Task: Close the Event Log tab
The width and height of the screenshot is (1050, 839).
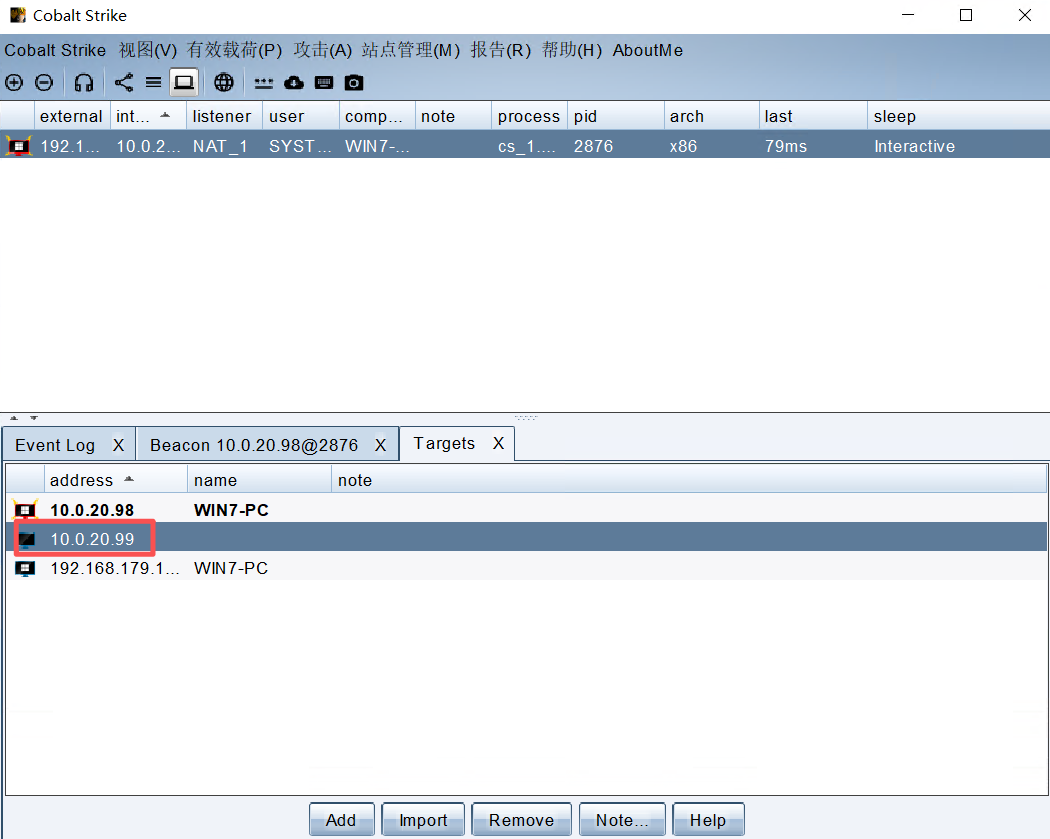Action: click(x=119, y=445)
